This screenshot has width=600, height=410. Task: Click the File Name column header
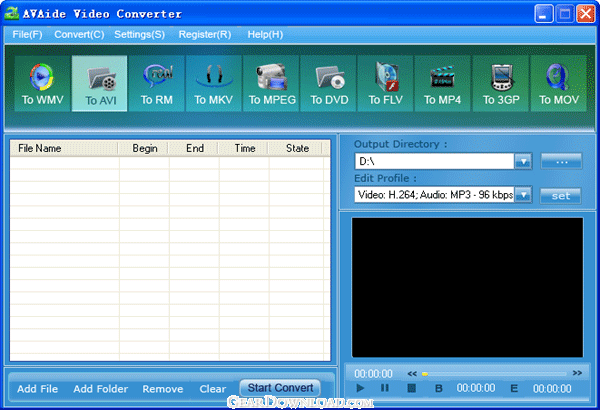[x=64, y=148]
